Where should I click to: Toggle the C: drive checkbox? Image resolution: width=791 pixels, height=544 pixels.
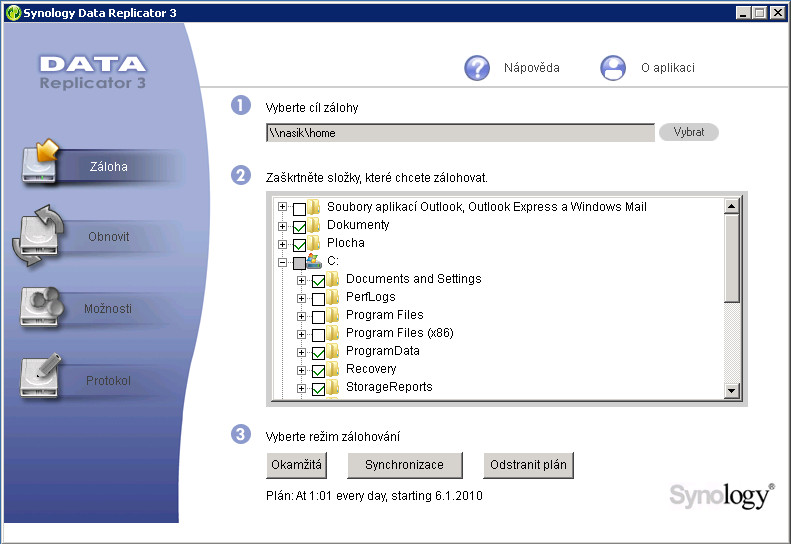pyautogui.click(x=299, y=263)
